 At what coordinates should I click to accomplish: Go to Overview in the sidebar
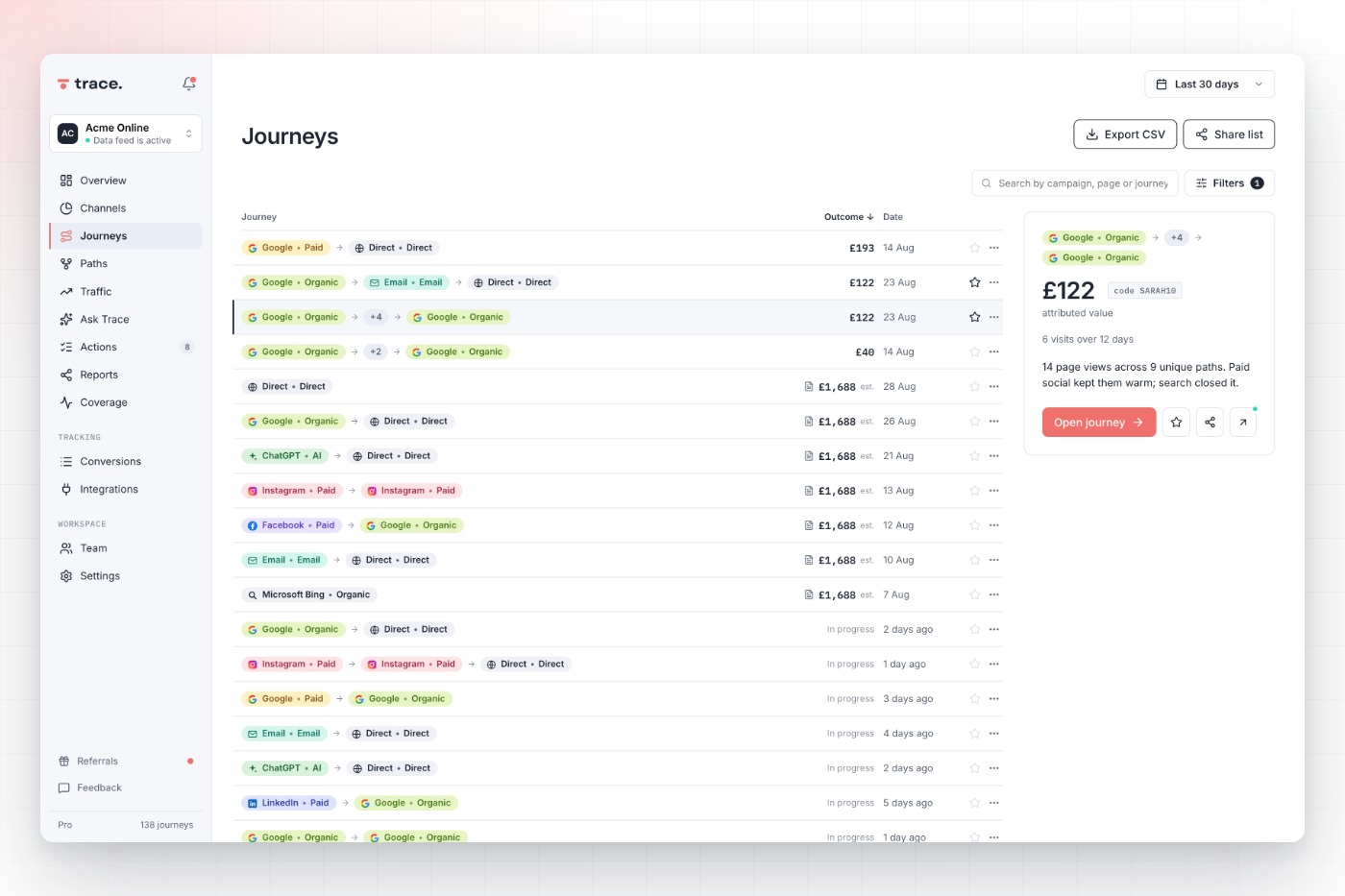(x=126, y=181)
